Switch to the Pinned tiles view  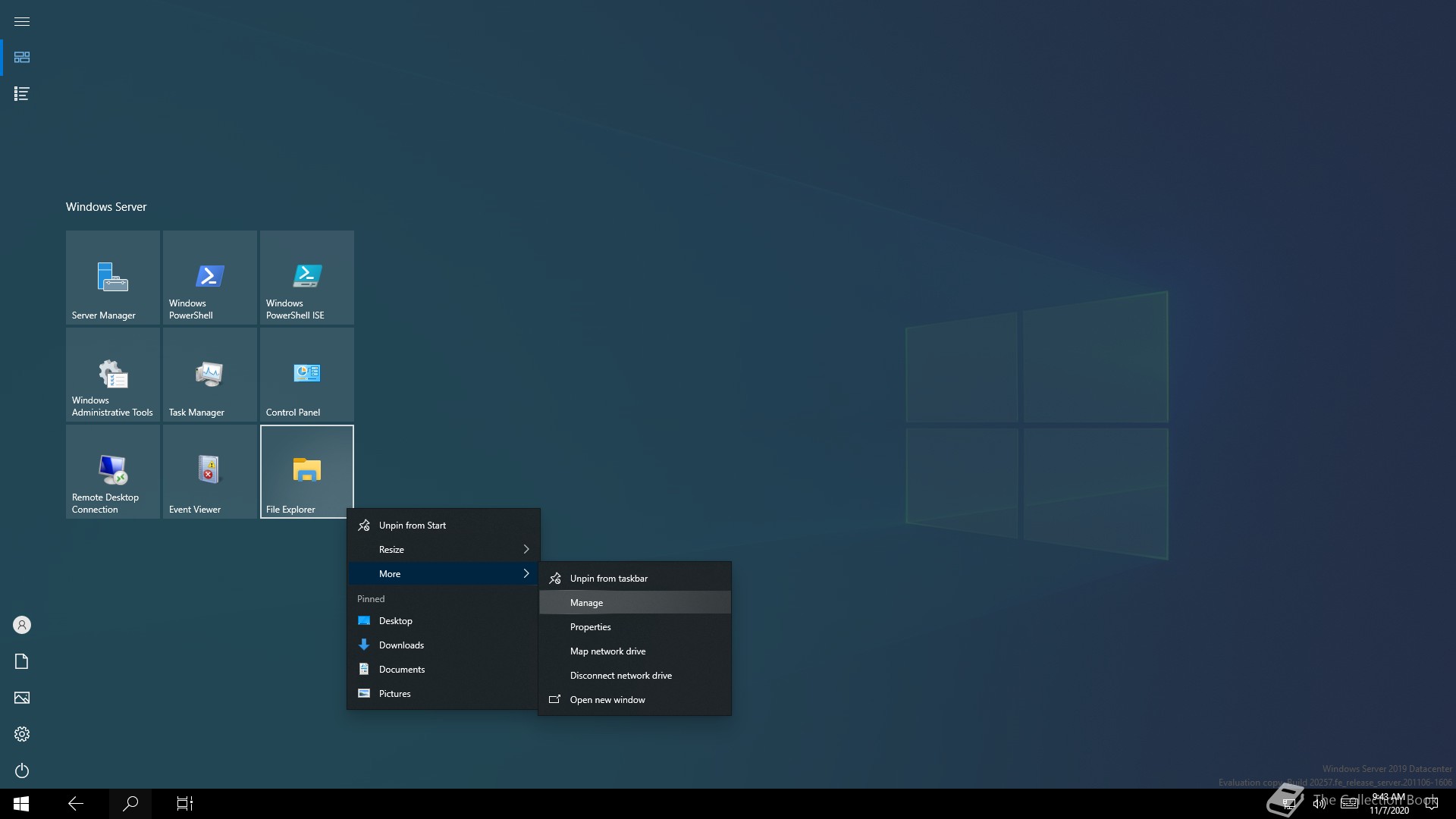tap(22, 58)
